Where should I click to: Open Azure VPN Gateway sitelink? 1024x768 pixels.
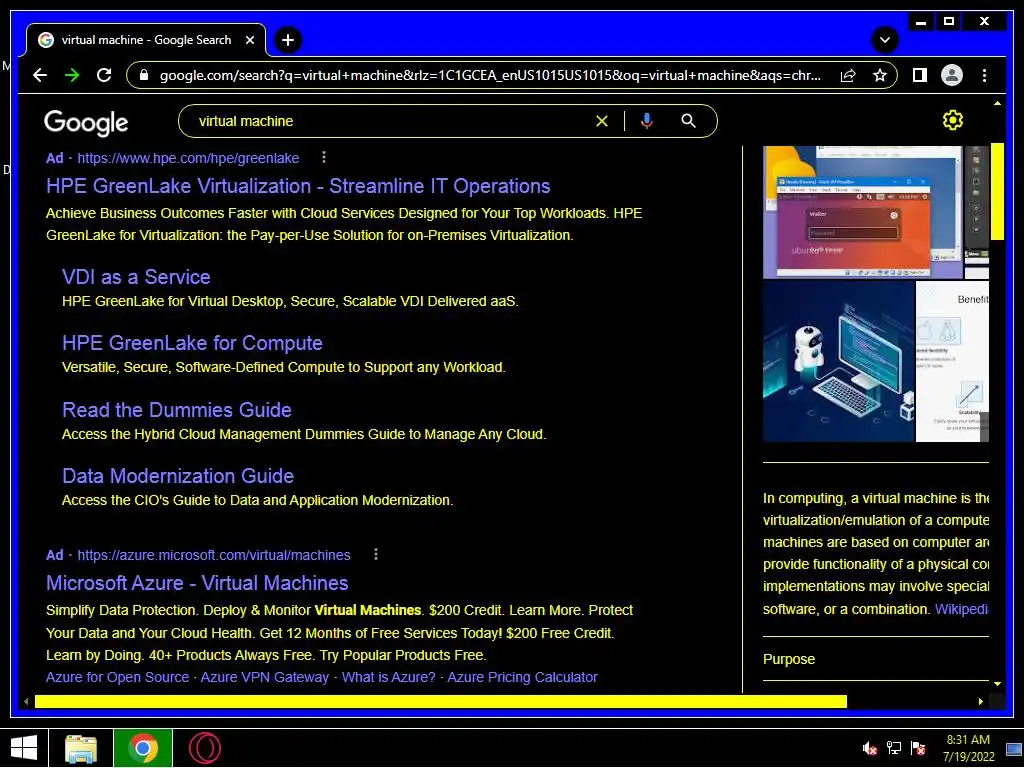coord(264,677)
